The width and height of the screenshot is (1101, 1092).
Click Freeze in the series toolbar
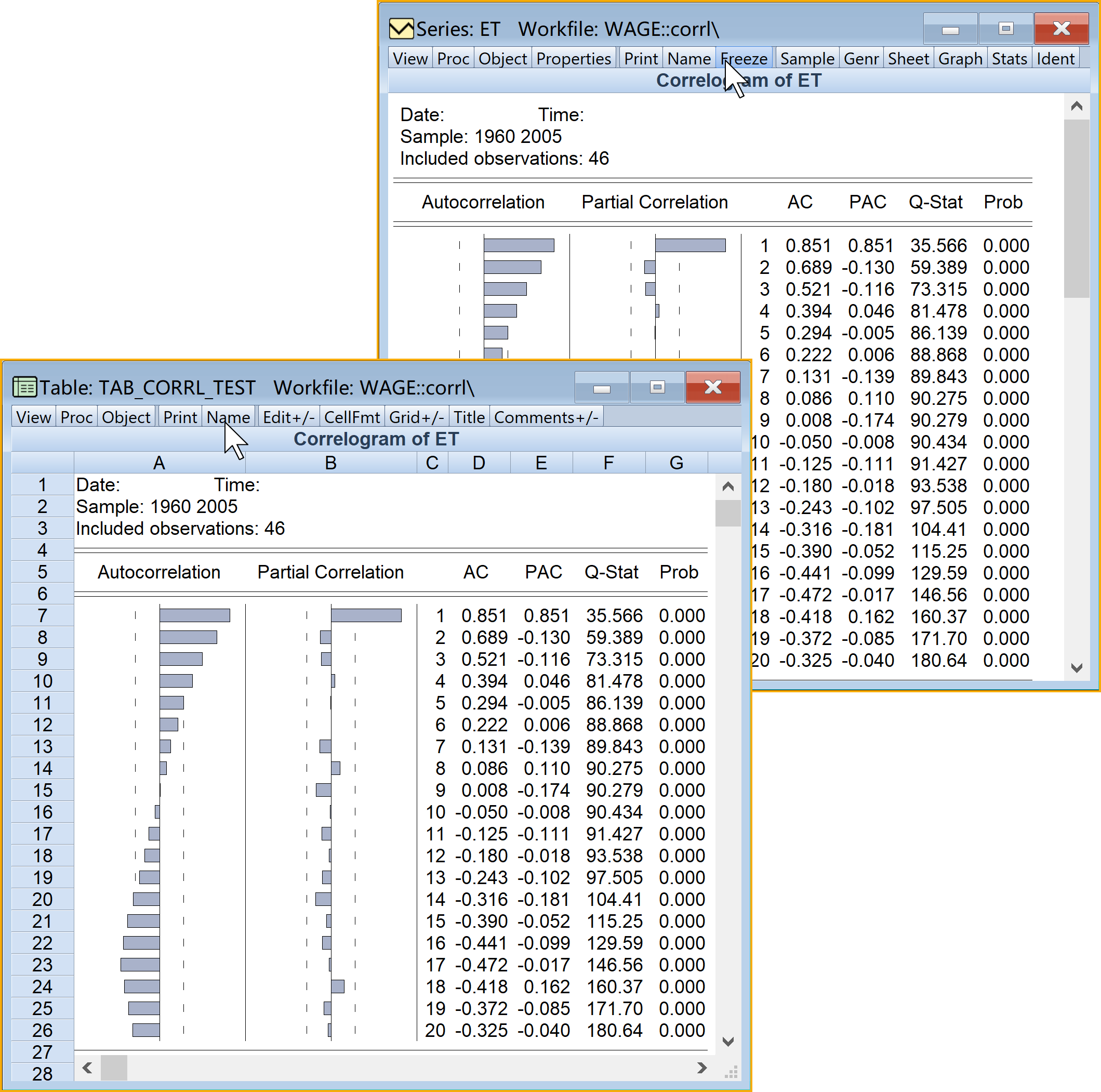pos(744,59)
